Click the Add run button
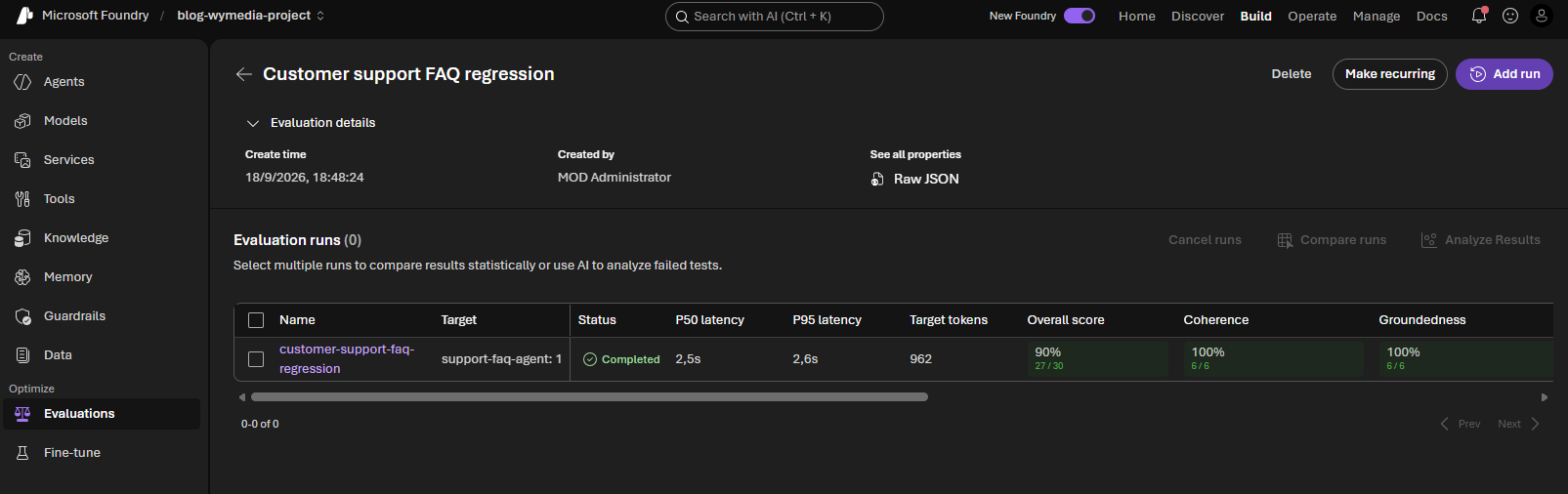 (x=1504, y=74)
